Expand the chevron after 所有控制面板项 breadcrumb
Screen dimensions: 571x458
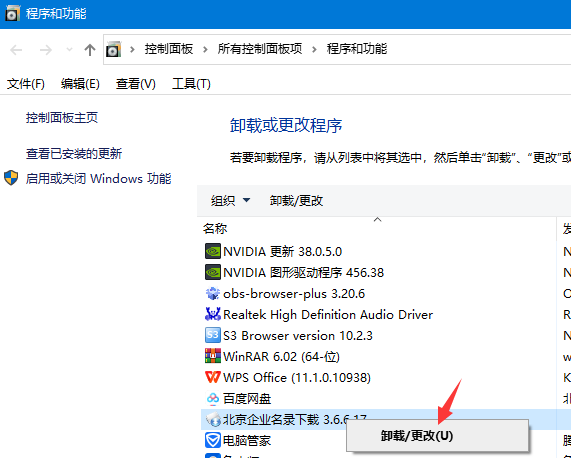pos(314,49)
